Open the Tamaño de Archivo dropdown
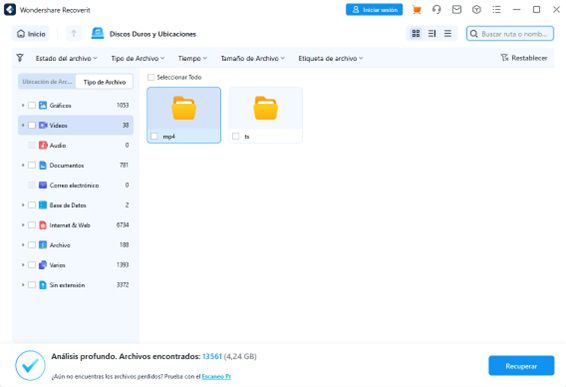Viewport: 566px width, 387px height. coord(253,58)
